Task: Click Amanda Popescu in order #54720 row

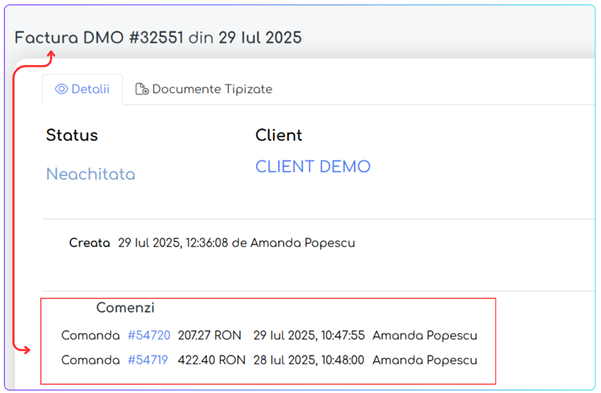Action: point(425,335)
